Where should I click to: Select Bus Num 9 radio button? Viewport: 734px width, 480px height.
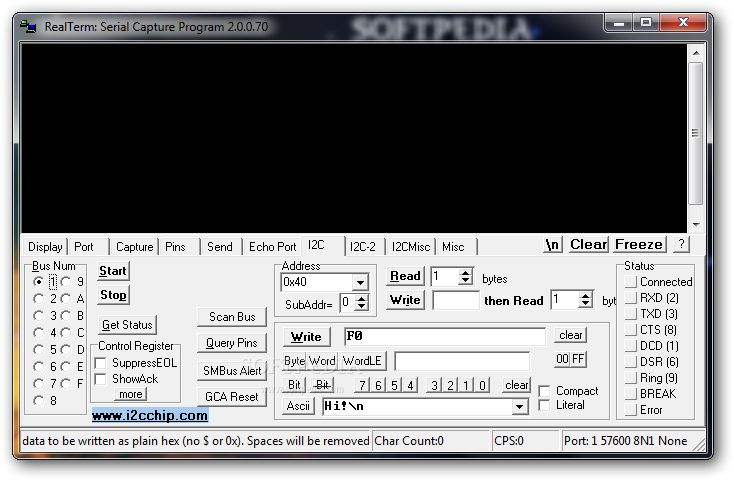click(66, 282)
